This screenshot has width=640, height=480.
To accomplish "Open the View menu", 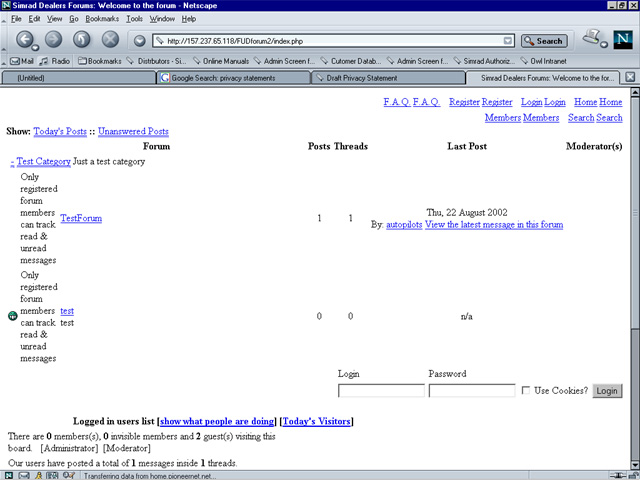I will [54, 19].
